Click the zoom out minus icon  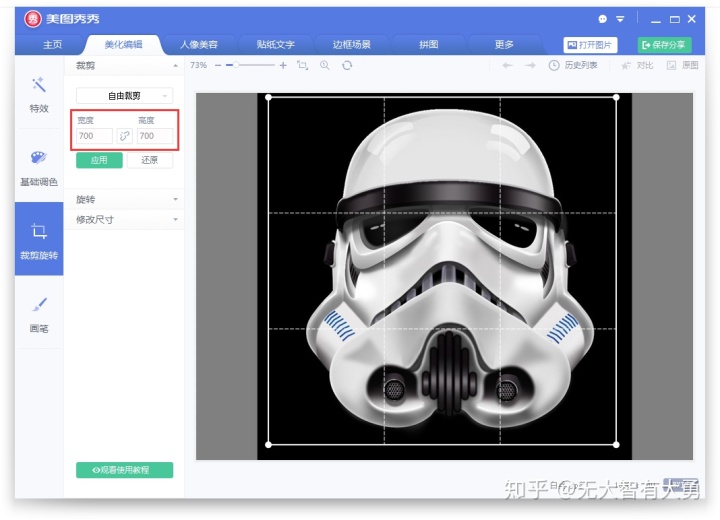(x=218, y=66)
